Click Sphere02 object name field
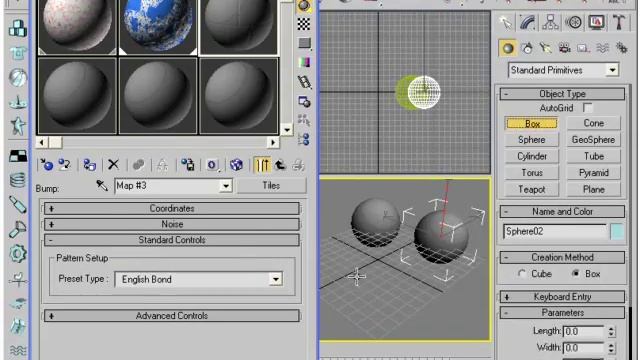This screenshot has width=640, height=360. click(555, 231)
